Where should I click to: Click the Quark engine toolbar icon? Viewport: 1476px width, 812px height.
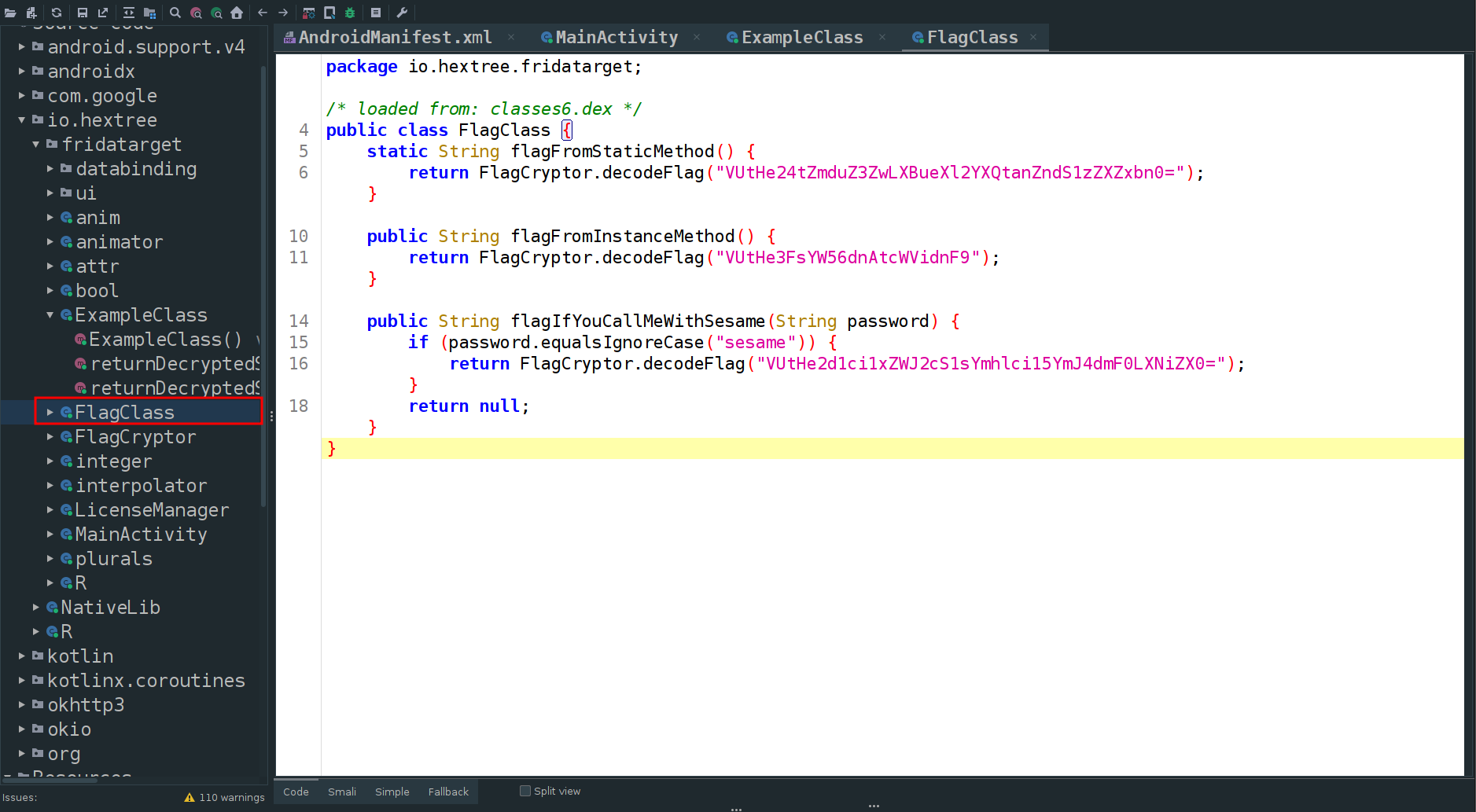point(329,13)
